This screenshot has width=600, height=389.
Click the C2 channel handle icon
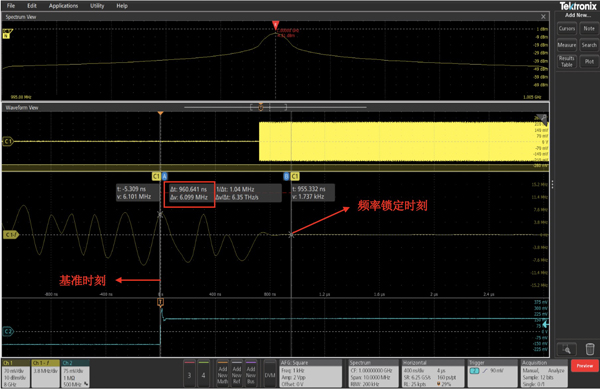[8, 331]
